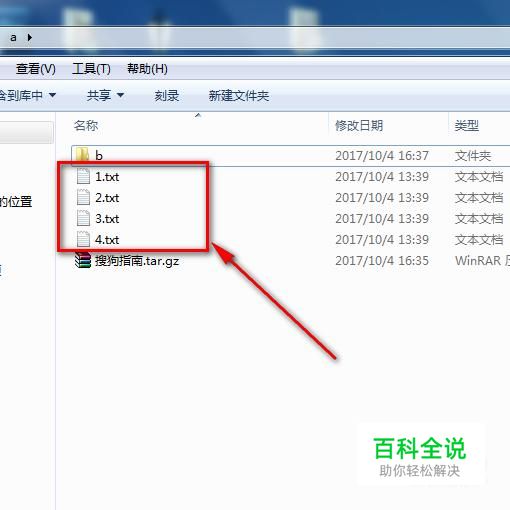Click the 1.txt modified date 13:39

point(382,177)
